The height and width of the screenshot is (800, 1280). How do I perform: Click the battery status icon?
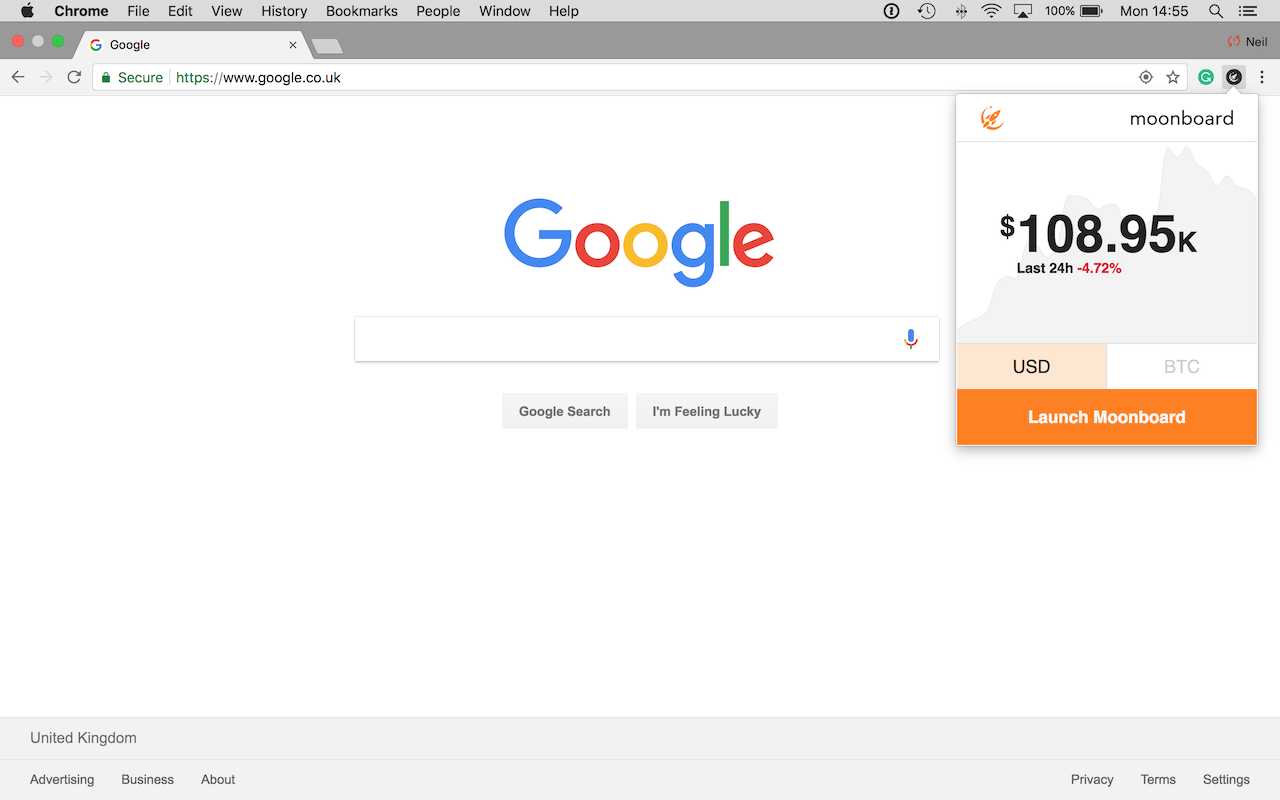tap(1091, 11)
